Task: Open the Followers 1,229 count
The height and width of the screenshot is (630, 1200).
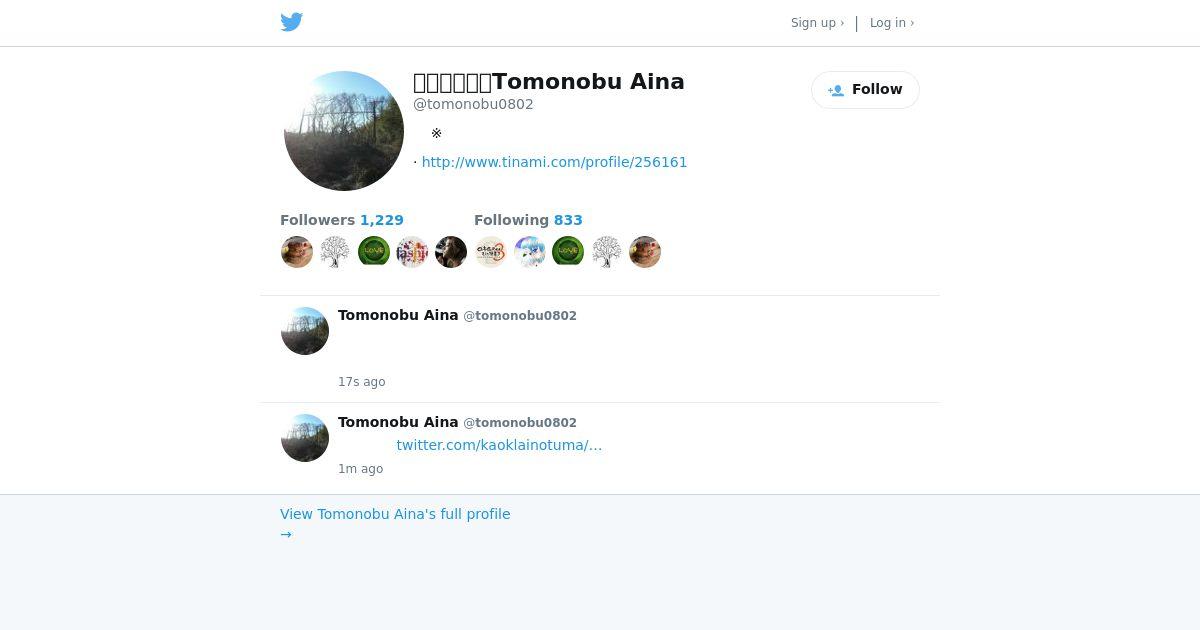Action: pos(342,220)
